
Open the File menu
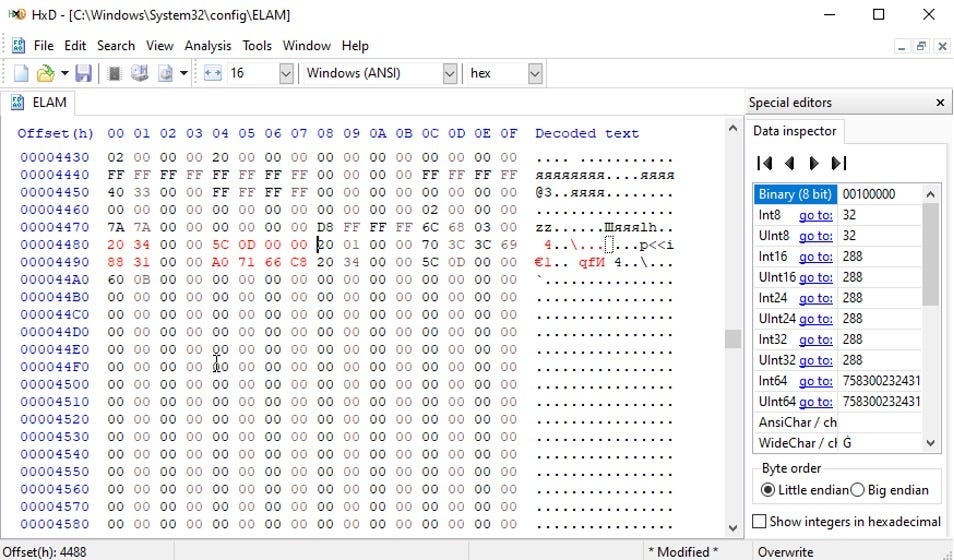point(43,46)
